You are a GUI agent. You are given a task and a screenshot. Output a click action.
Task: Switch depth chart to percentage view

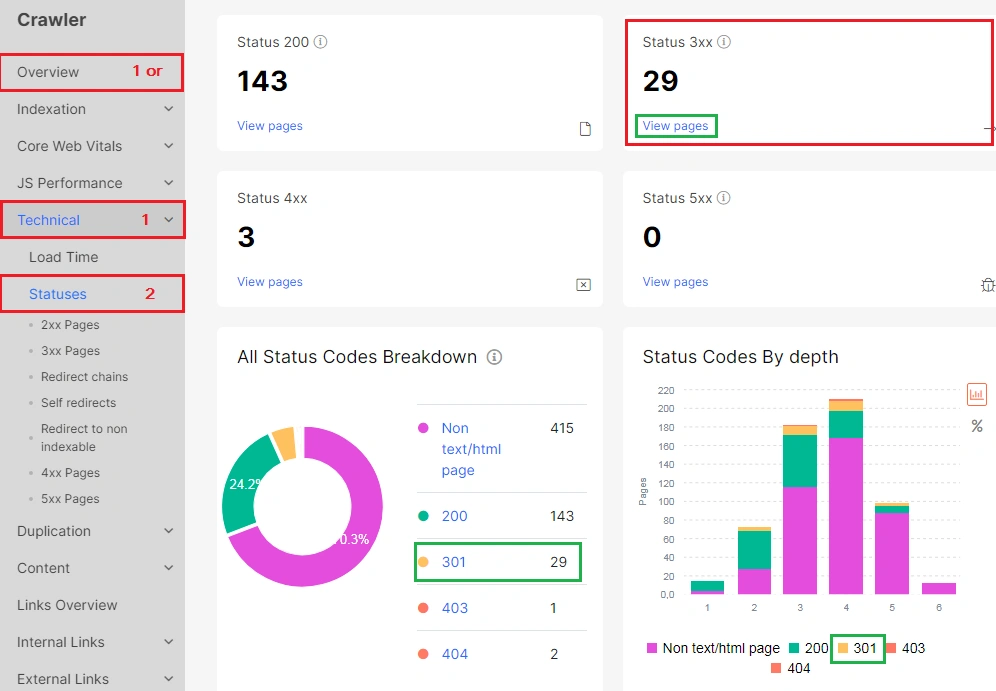977,426
